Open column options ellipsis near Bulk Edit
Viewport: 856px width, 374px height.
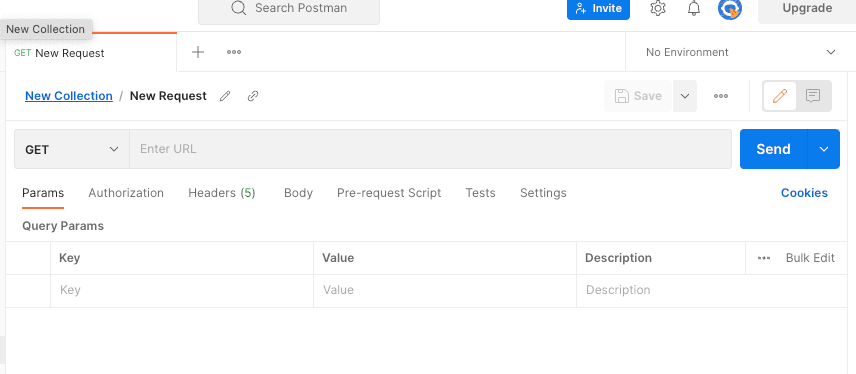click(764, 258)
